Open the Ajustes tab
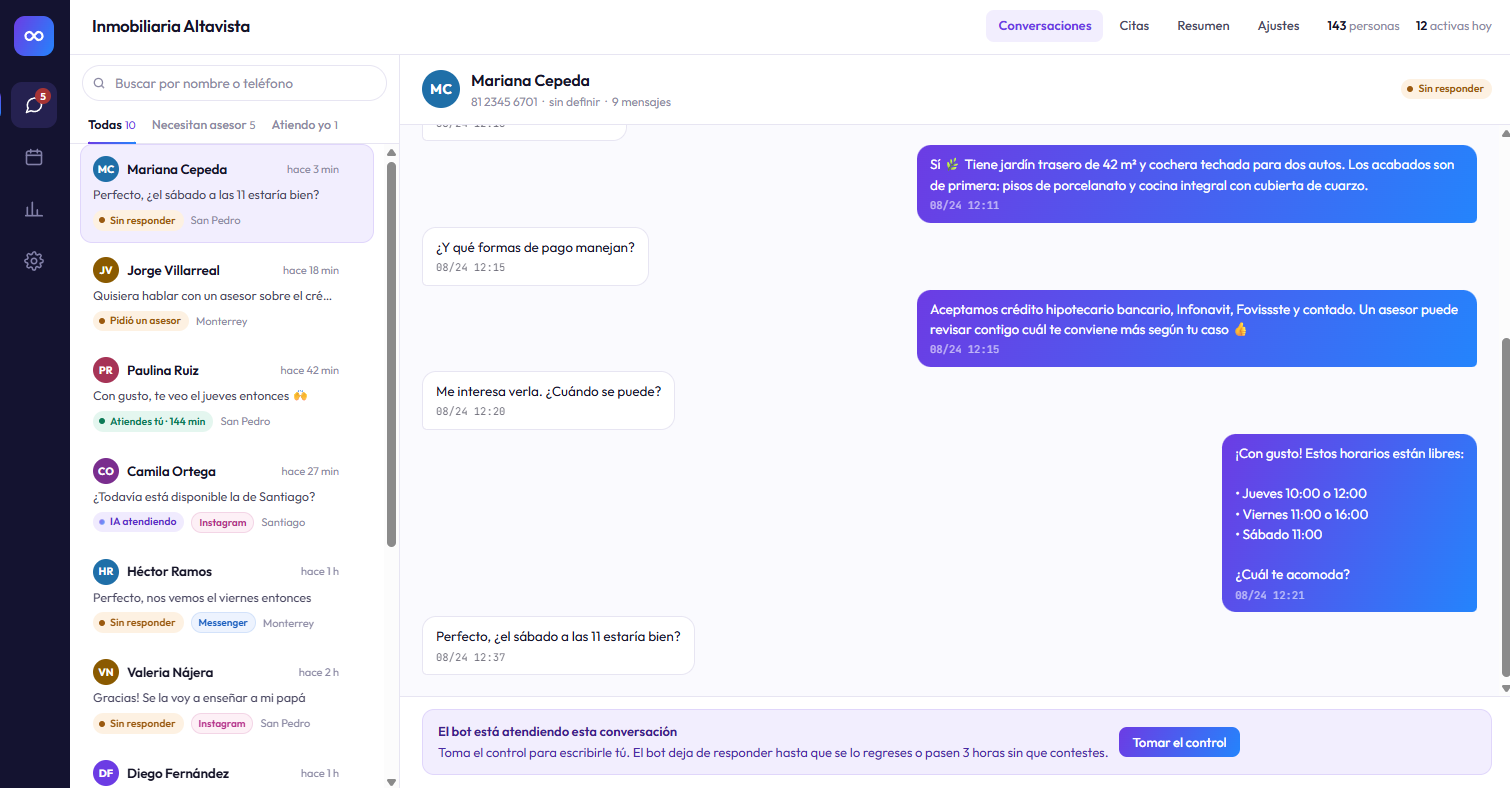 point(1278,26)
